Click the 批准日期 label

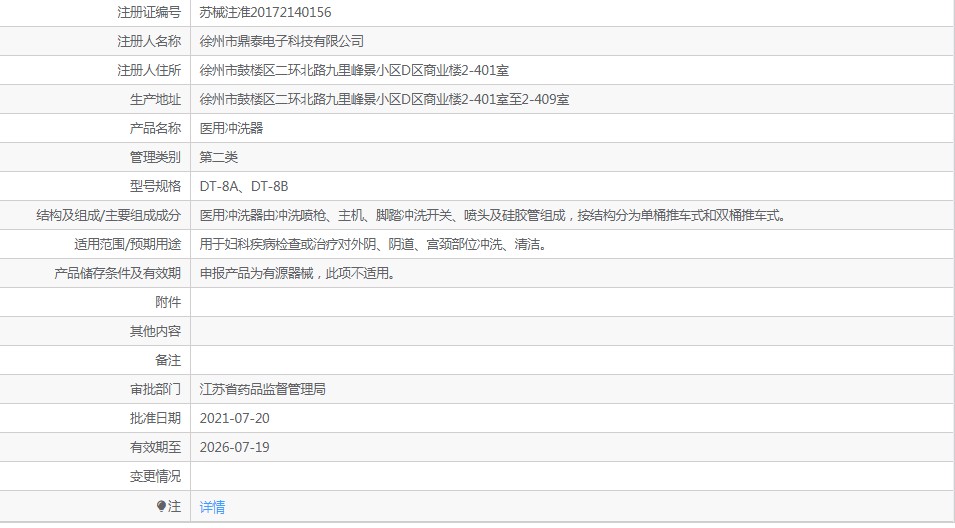pyautogui.click(x=155, y=418)
